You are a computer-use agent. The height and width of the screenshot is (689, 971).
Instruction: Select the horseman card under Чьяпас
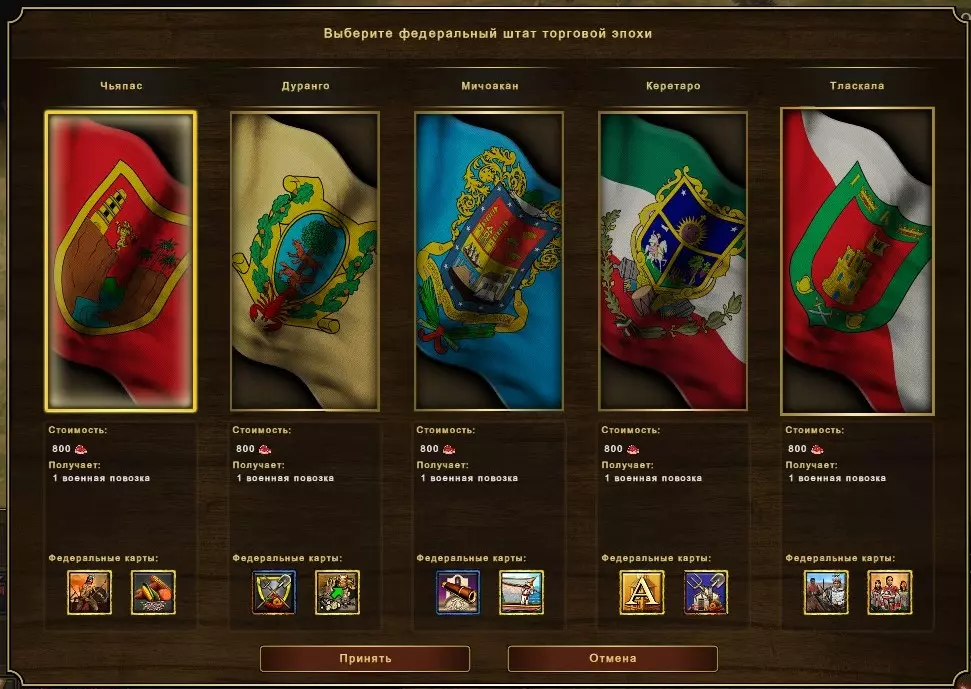(90, 592)
